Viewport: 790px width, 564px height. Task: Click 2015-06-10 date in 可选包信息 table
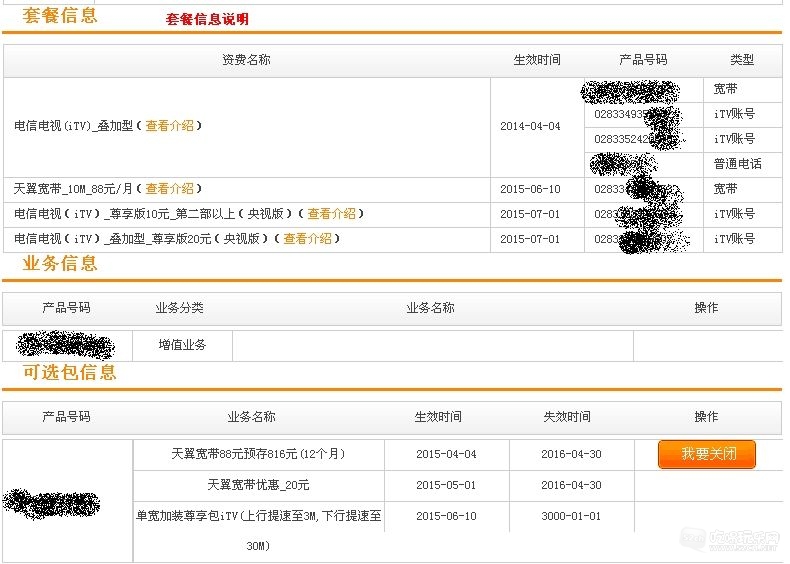pyautogui.click(x=446, y=517)
